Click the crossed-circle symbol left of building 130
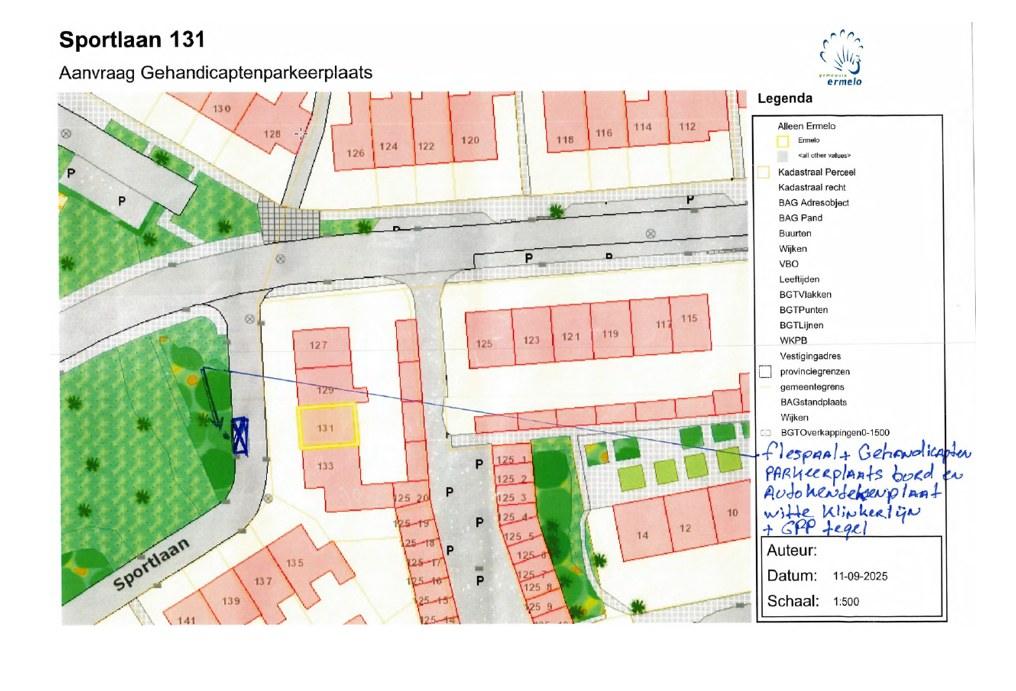1016x691 pixels. [67, 132]
